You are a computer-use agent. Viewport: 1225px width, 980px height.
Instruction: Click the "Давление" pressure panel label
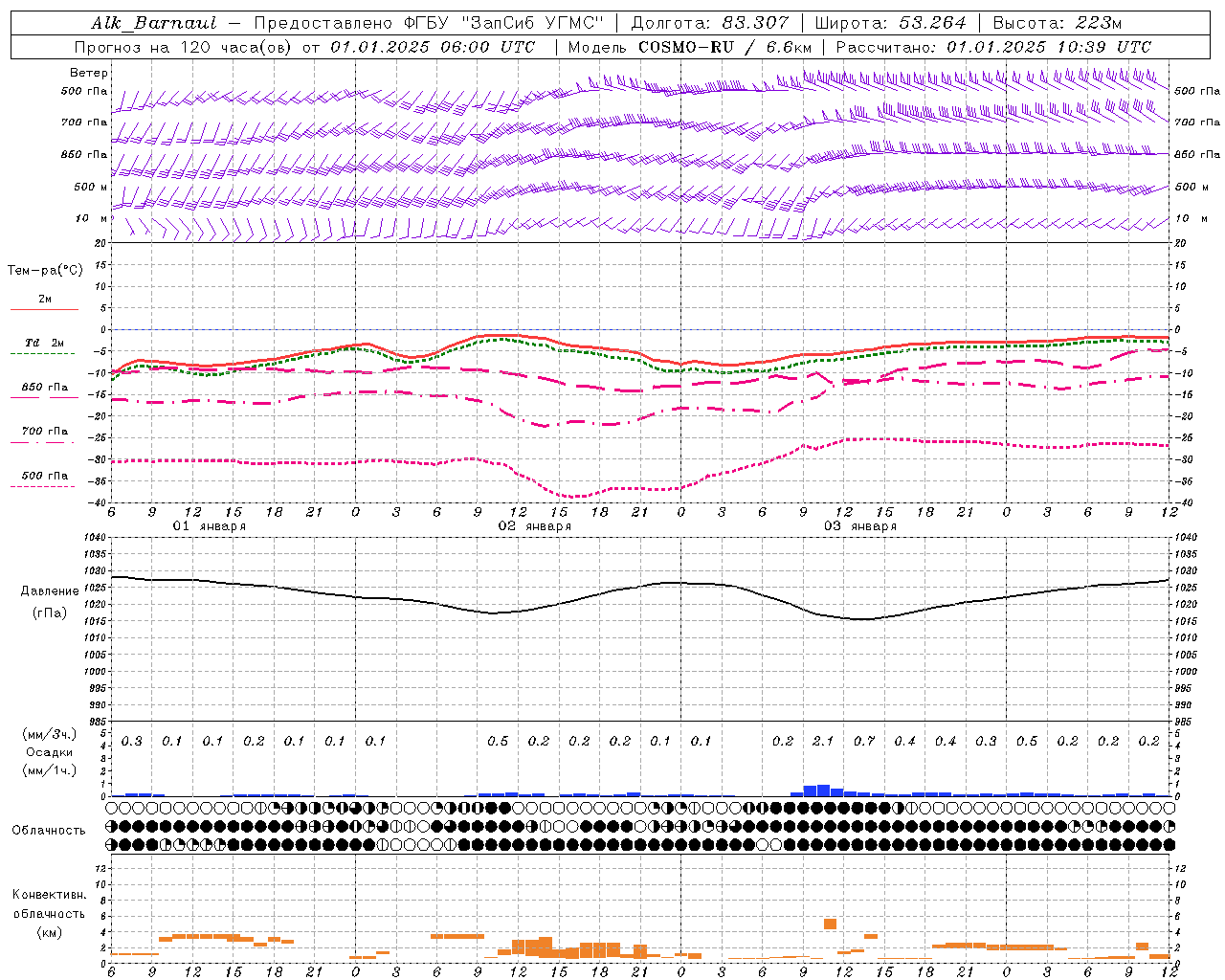[x=50, y=591]
